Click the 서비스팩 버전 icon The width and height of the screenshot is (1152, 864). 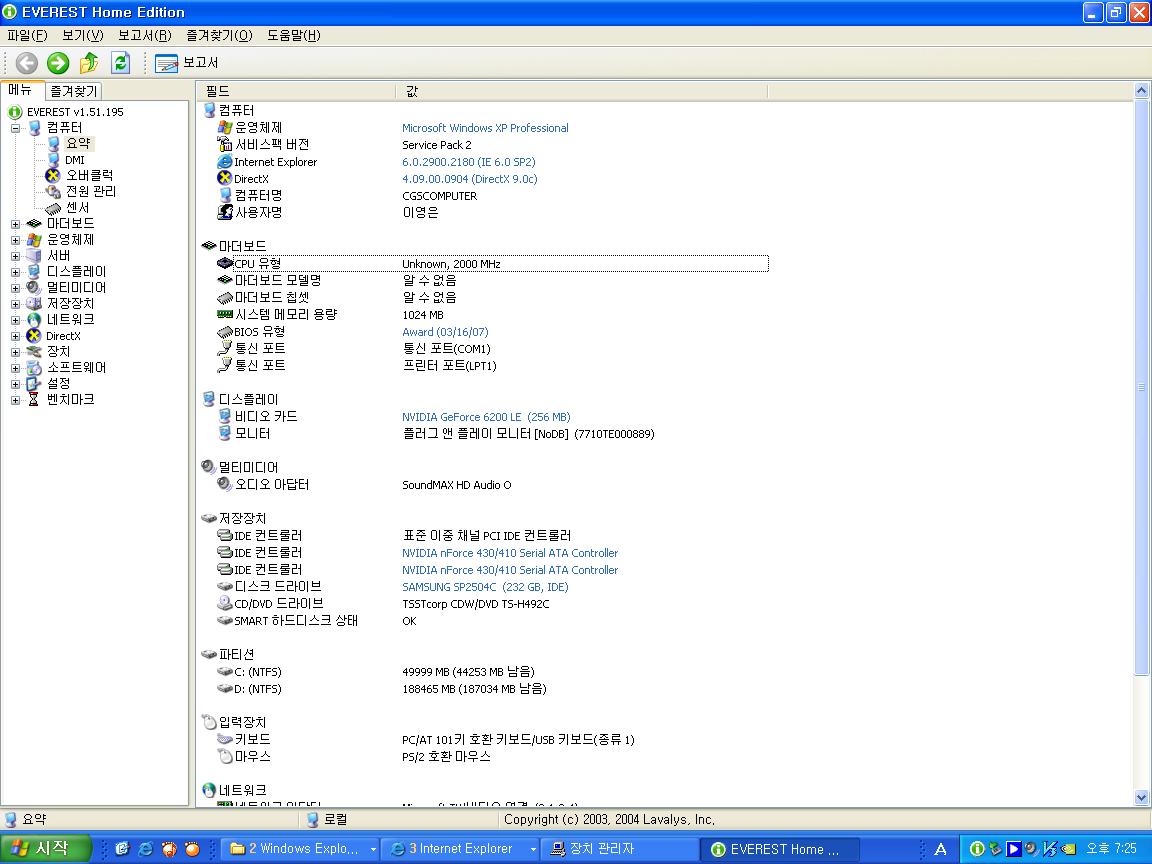(x=225, y=145)
